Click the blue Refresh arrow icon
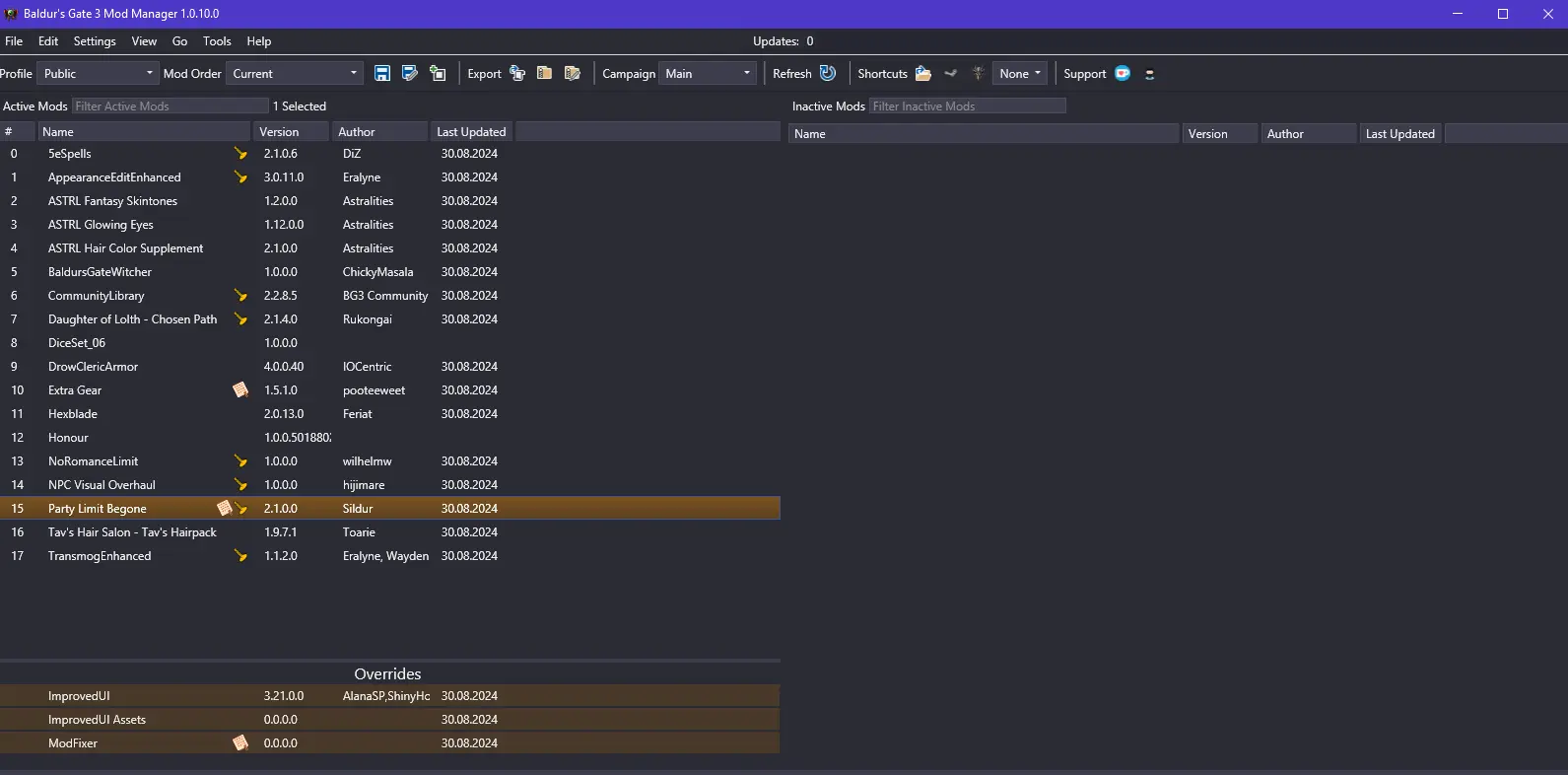 point(828,73)
